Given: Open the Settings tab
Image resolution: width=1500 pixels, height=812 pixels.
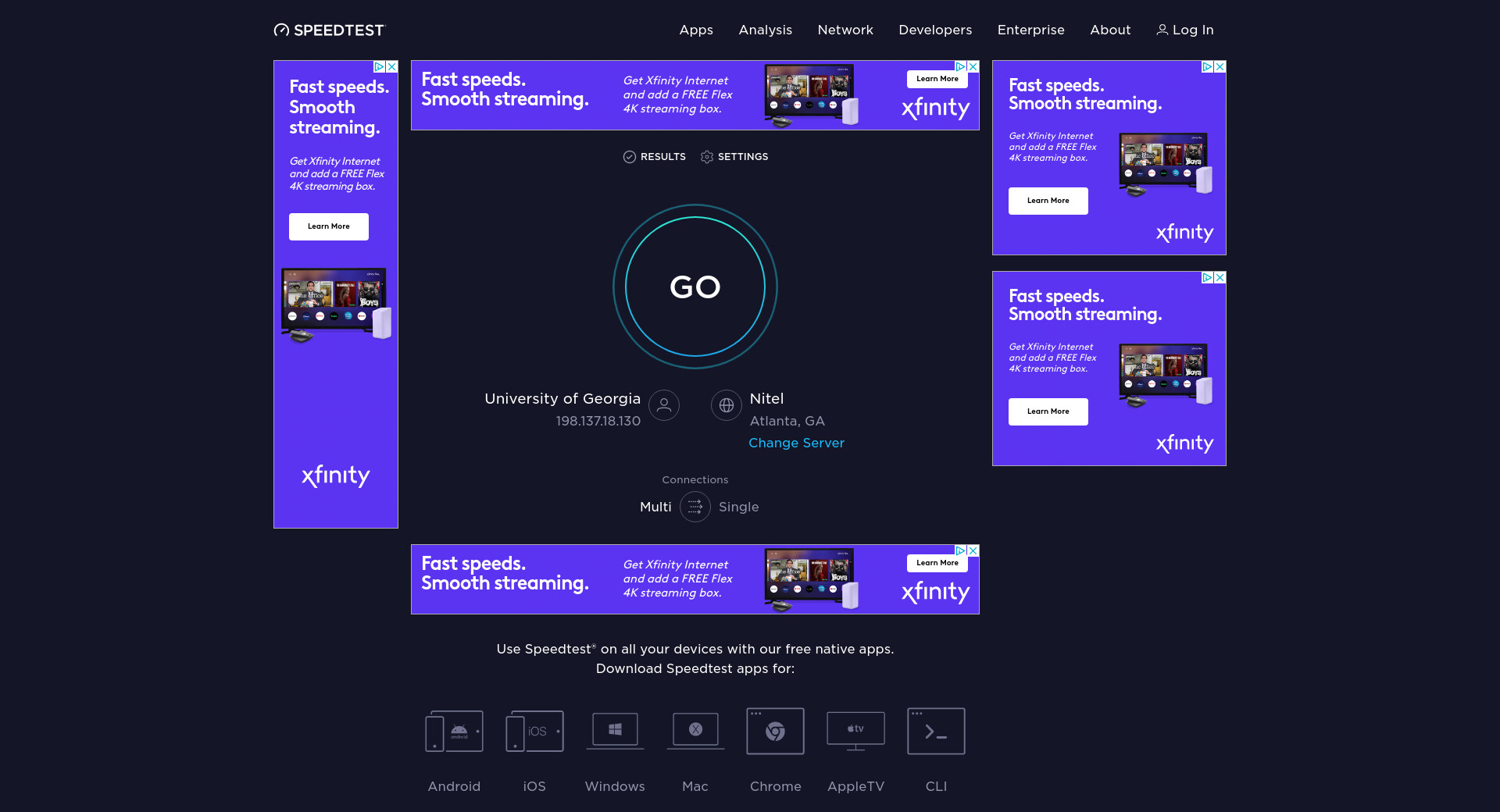Looking at the screenshot, I should tap(734, 157).
